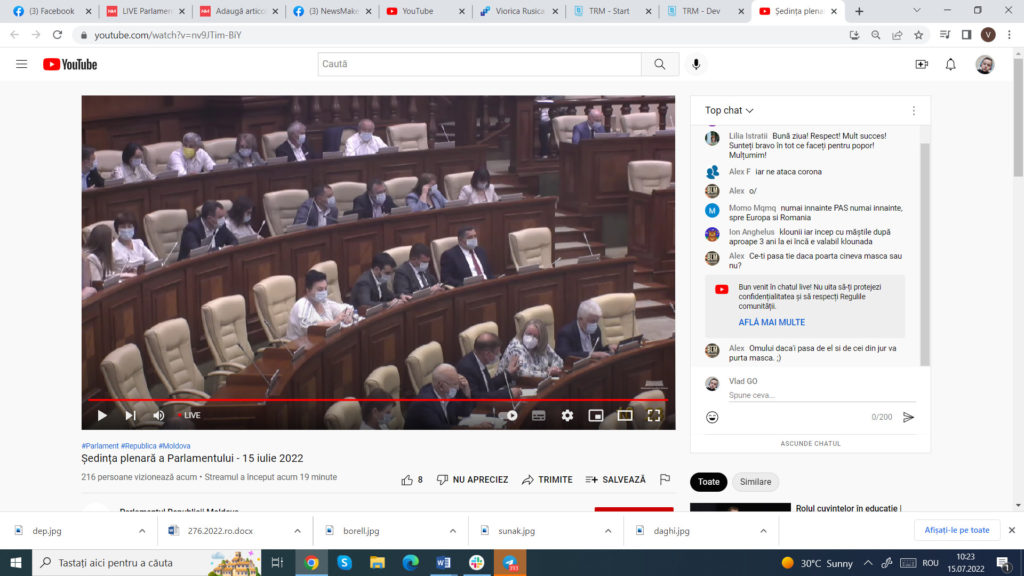
Task: Open the chat scrollbar
Action: 925,255
